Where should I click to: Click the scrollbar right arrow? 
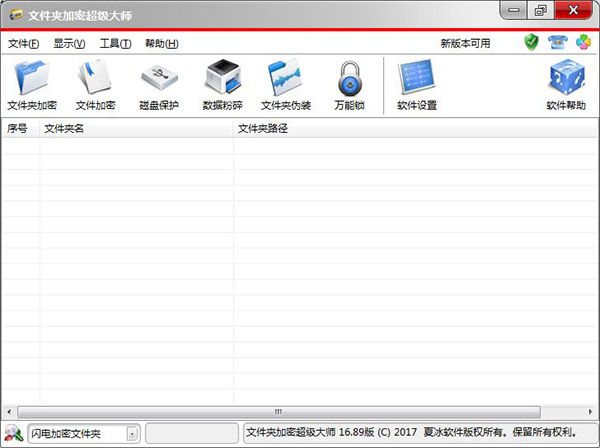590,412
